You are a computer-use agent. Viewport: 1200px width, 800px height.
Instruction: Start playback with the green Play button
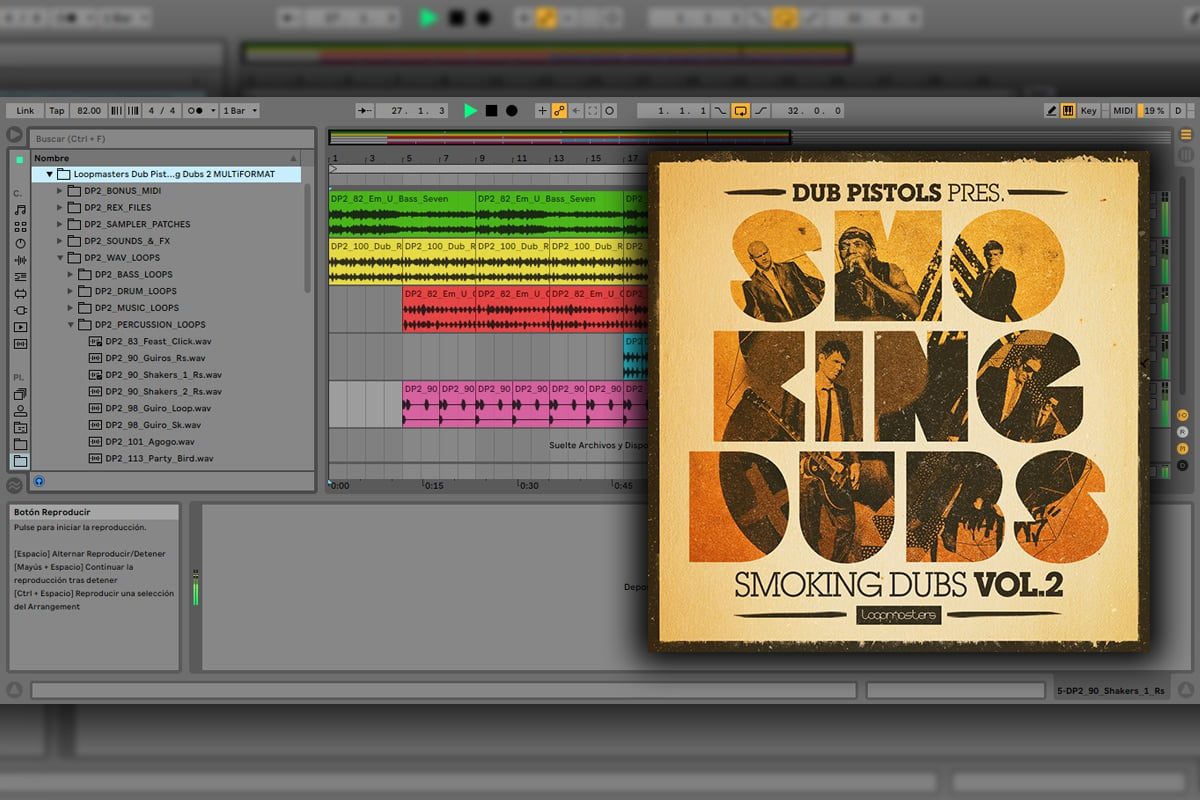click(471, 111)
